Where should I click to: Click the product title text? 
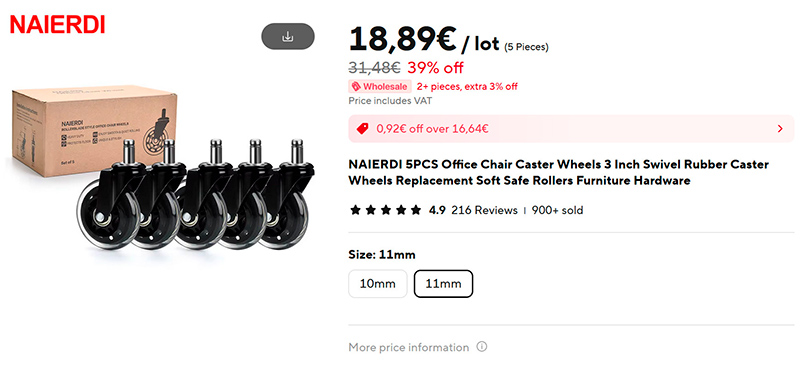(x=559, y=172)
